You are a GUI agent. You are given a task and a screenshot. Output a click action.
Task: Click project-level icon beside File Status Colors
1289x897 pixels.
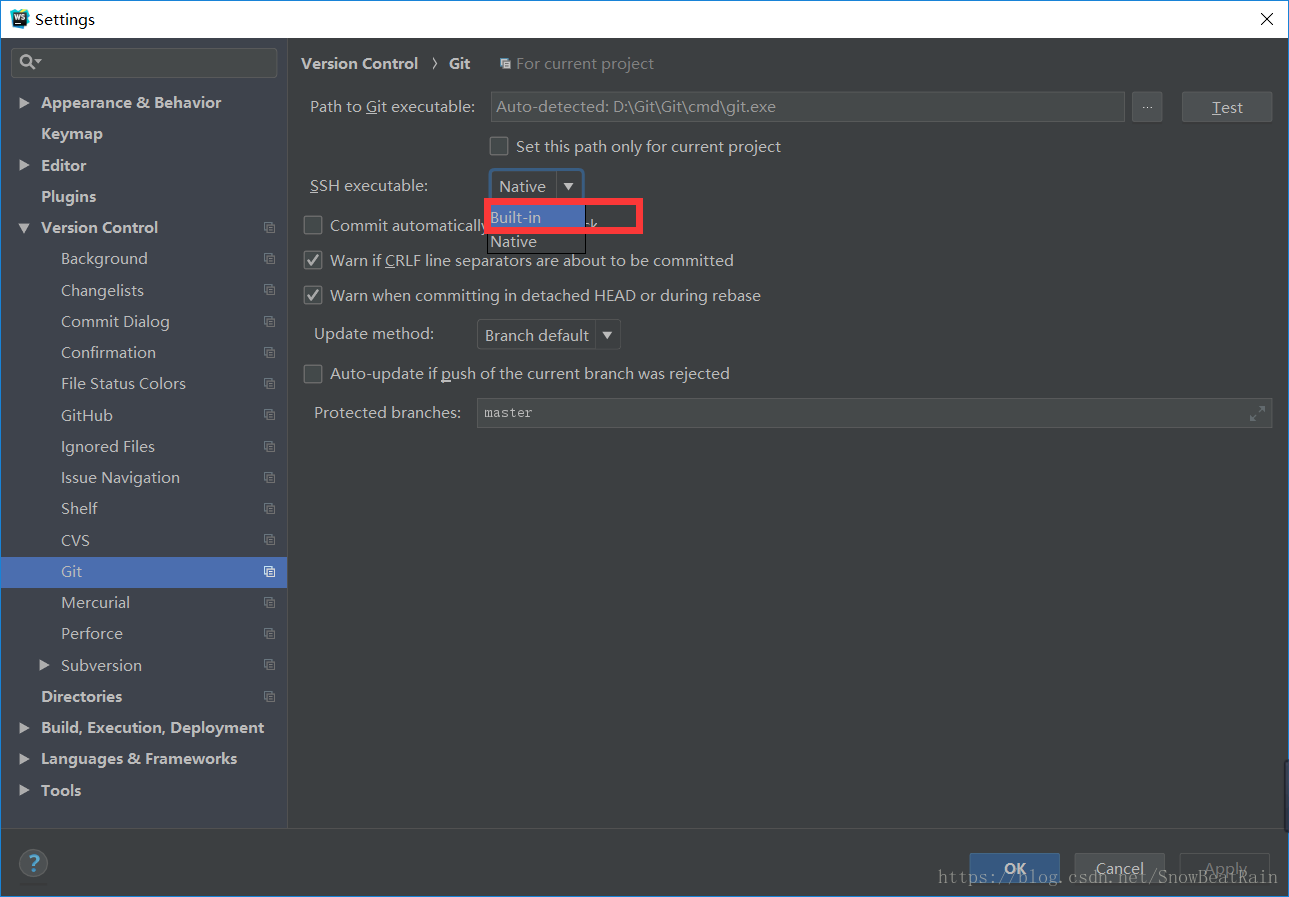click(x=269, y=384)
